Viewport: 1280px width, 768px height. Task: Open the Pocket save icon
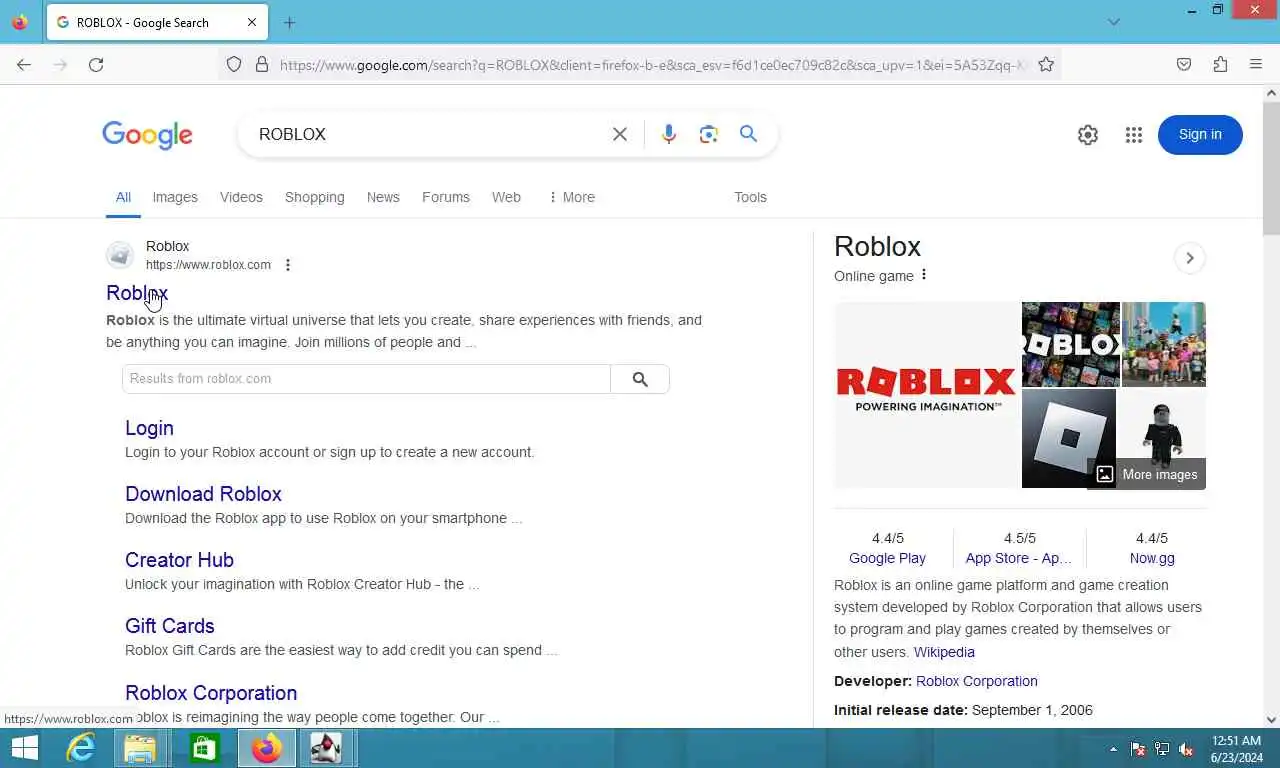click(x=1184, y=64)
